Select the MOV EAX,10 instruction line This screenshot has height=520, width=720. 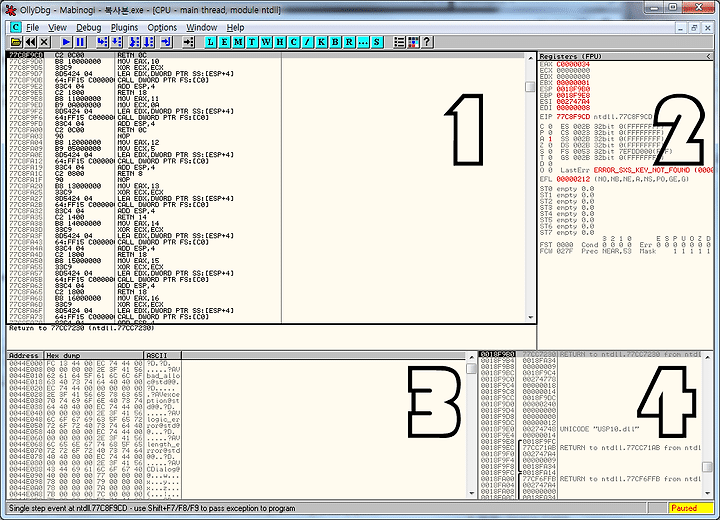pyautogui.click(x=266, y=62)
